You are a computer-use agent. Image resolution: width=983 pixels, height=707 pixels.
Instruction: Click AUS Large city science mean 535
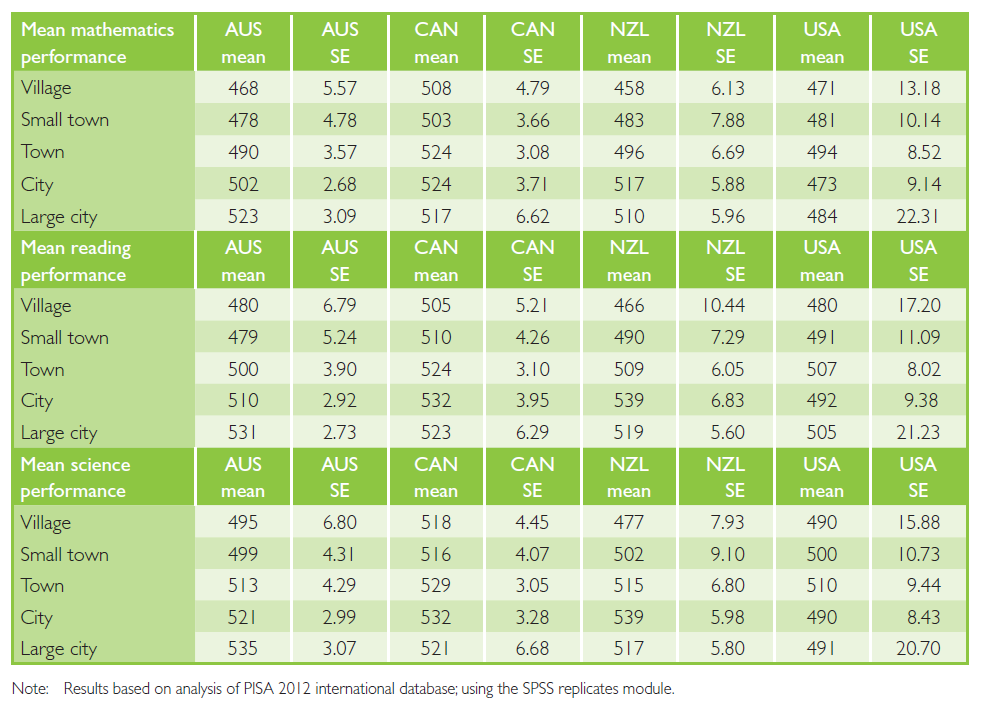[243, 649]
